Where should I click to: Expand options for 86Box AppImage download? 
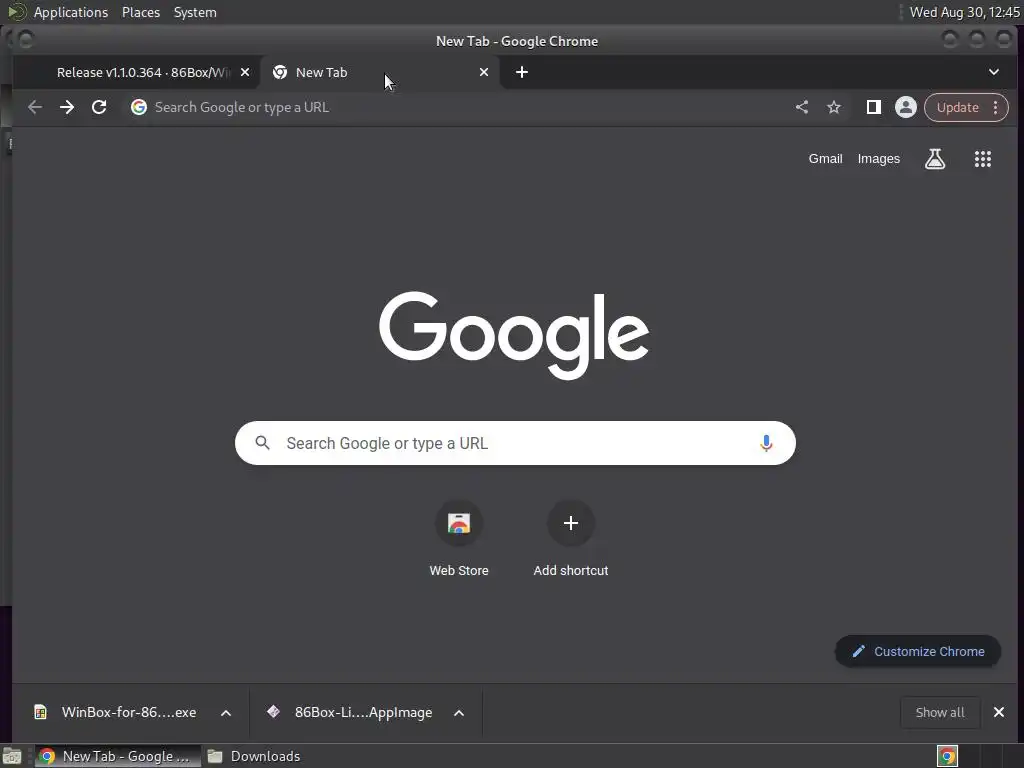(x=459, y=712)
